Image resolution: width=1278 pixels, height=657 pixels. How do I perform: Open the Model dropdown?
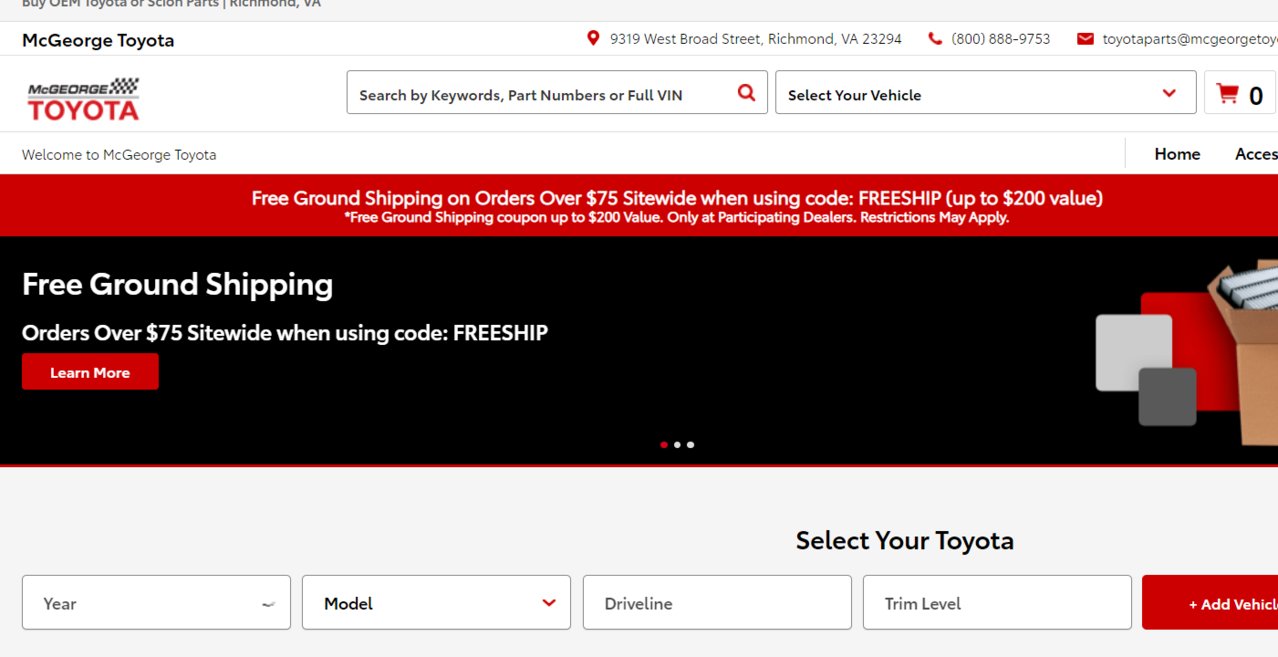coord(436,602)
